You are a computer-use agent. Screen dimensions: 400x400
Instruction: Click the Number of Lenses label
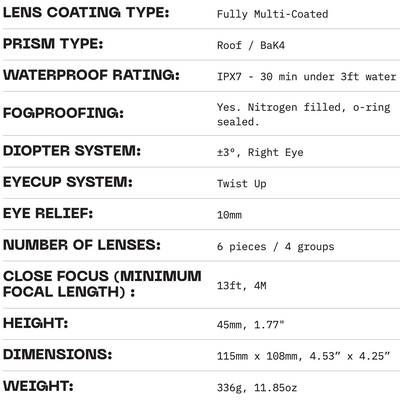[x=82, y=245]
